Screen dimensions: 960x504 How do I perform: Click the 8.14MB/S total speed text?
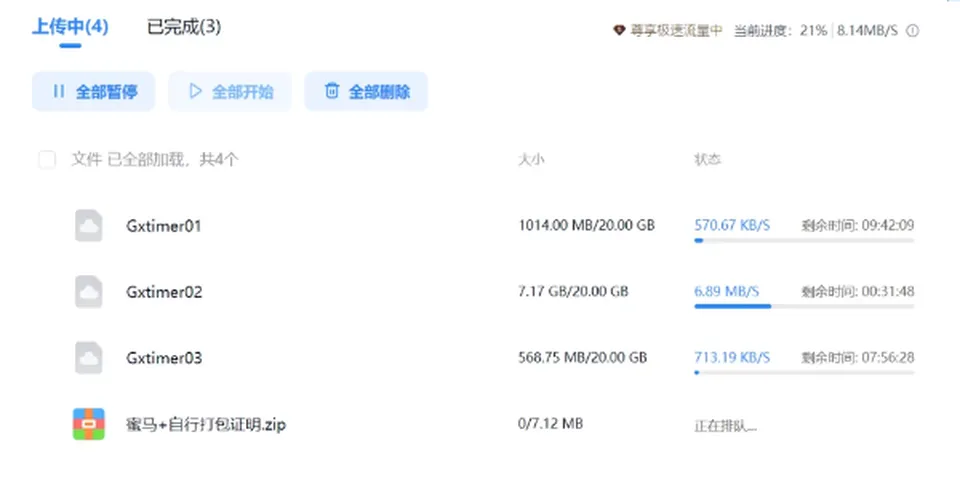867,31
